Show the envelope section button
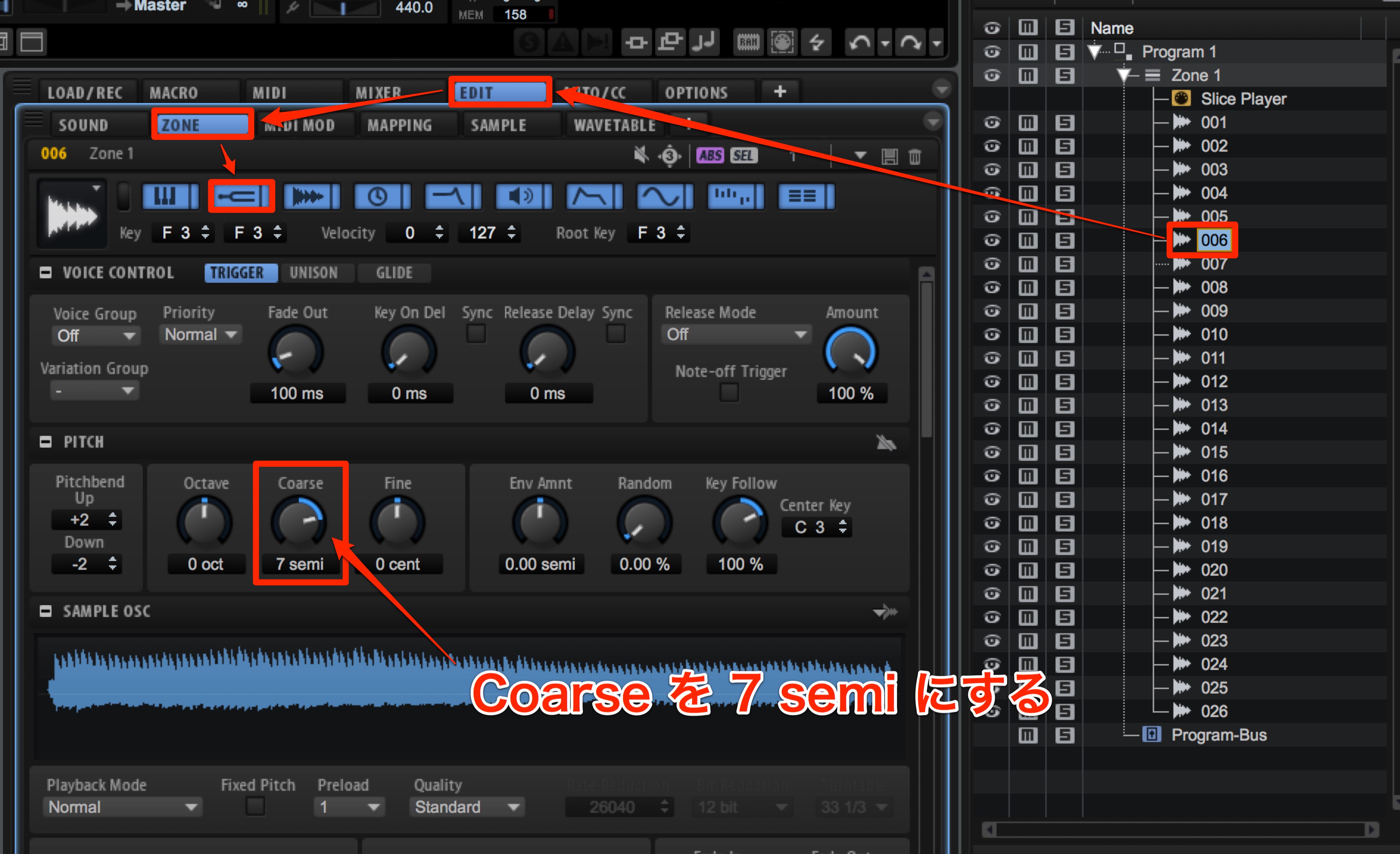The width and height of the screenshot is (1400, 854). point(594,197)
